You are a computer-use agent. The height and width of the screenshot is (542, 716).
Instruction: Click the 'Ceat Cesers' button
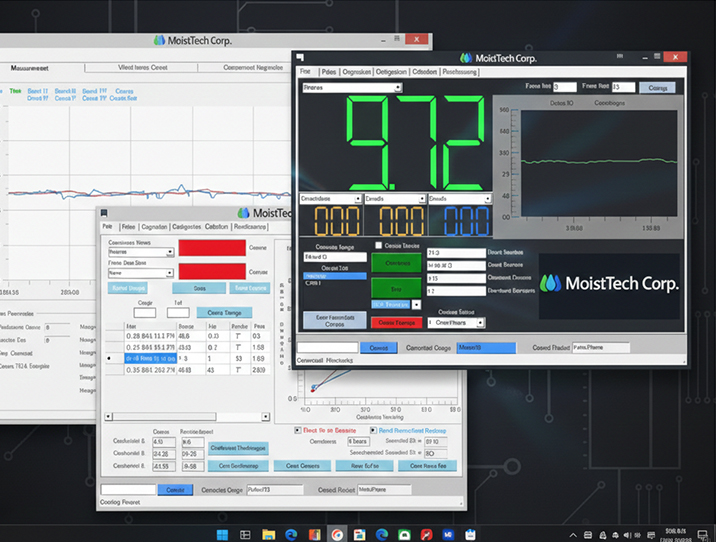coord(302,466)
